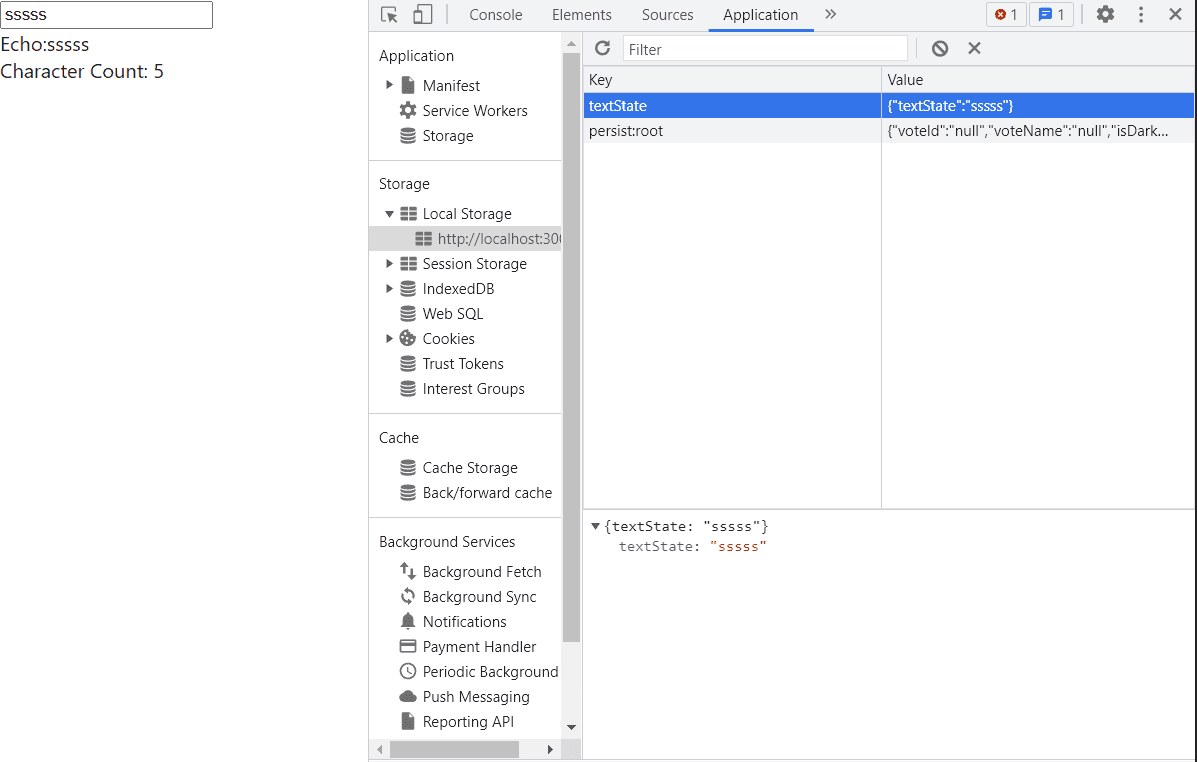1197x762 pixels.
Task: Toggle the device toolbar icon
Action: pyautogui.click(x=422, y=15)
